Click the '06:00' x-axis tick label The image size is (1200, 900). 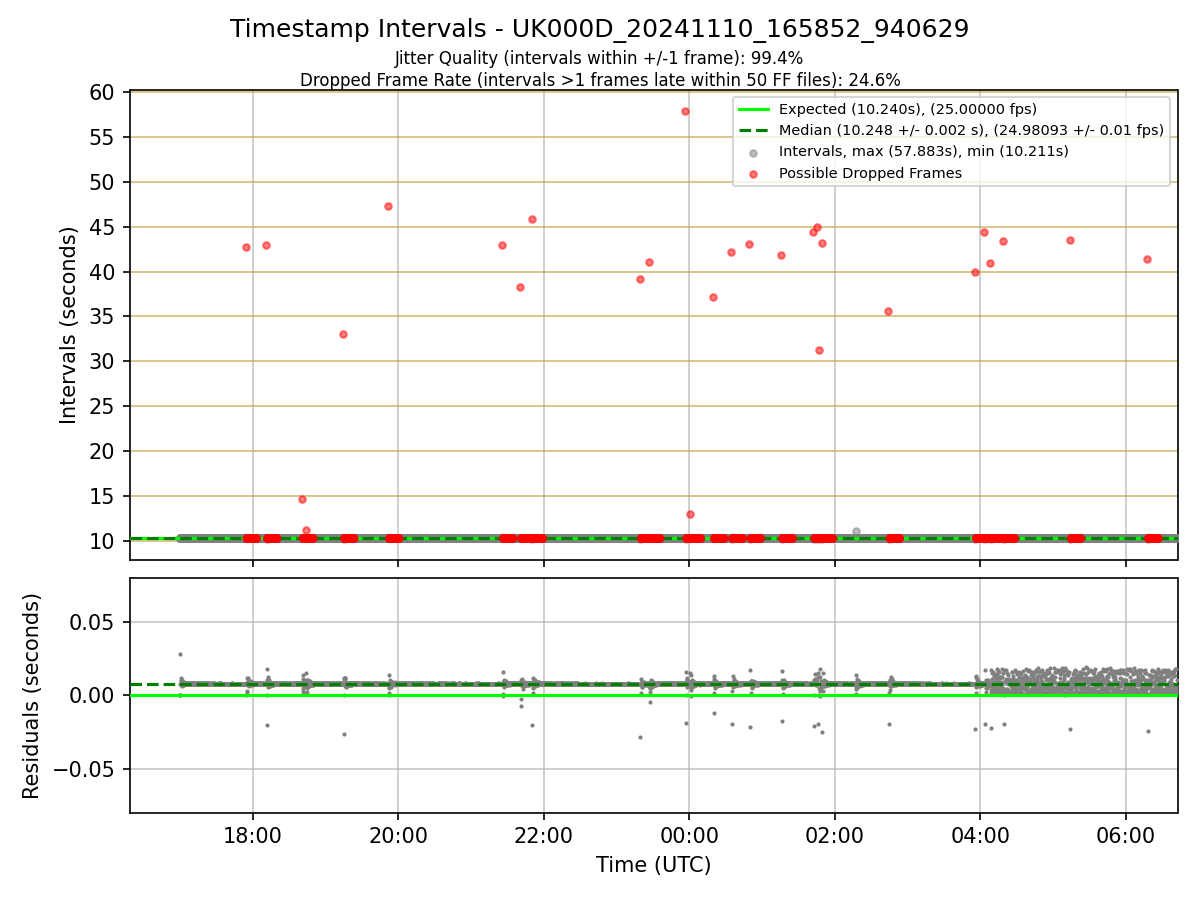click(1126, 836)
